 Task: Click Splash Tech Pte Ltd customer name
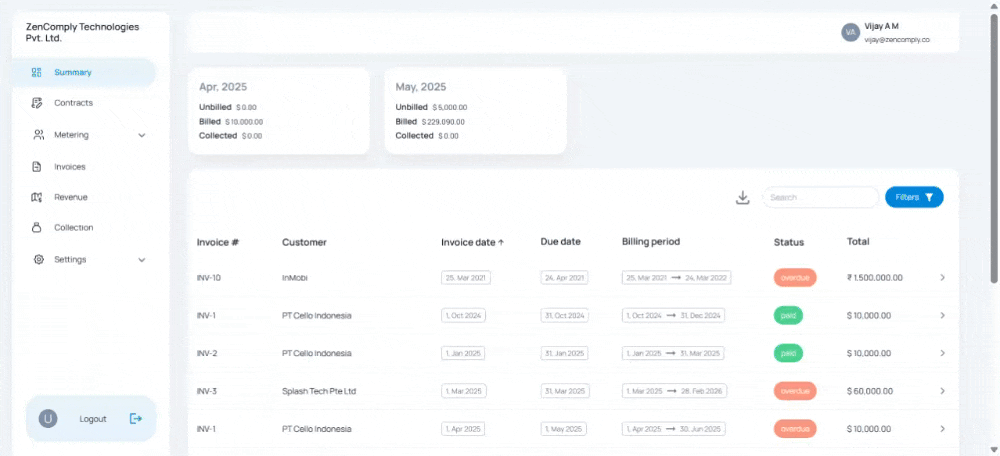319,391
